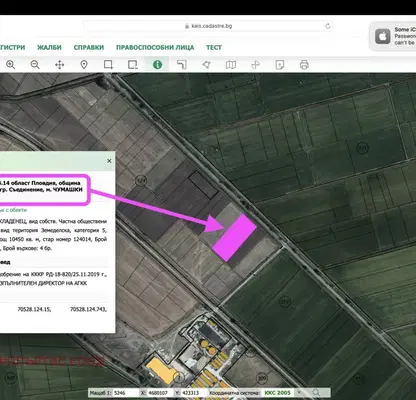The image size is (416, 400).
Task: Select the dashed rectangle deselect tool
Action: (133, 65)
